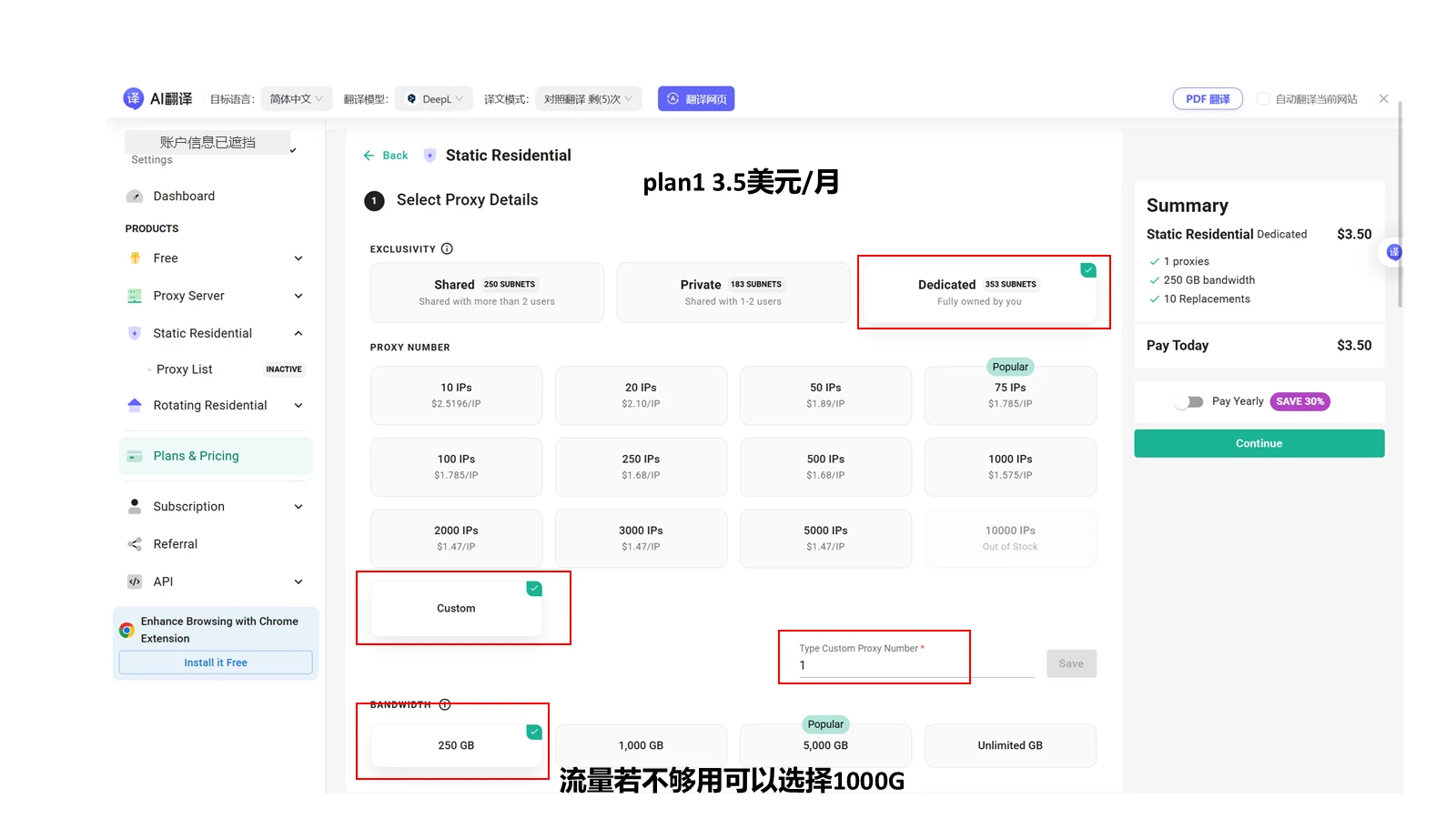Close the translation toolbar with X

[1383, 98]
